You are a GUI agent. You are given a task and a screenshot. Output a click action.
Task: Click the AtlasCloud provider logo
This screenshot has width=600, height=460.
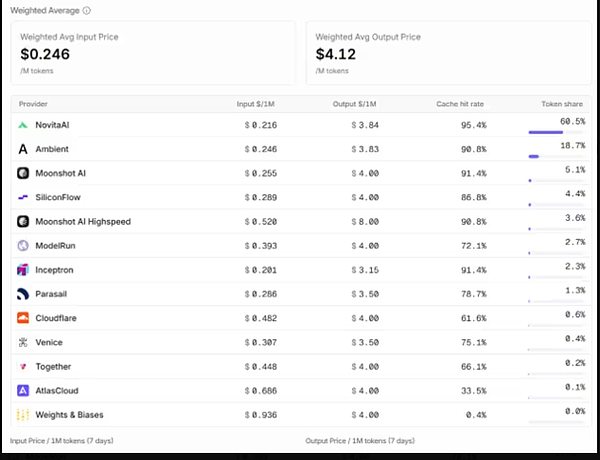23,390
